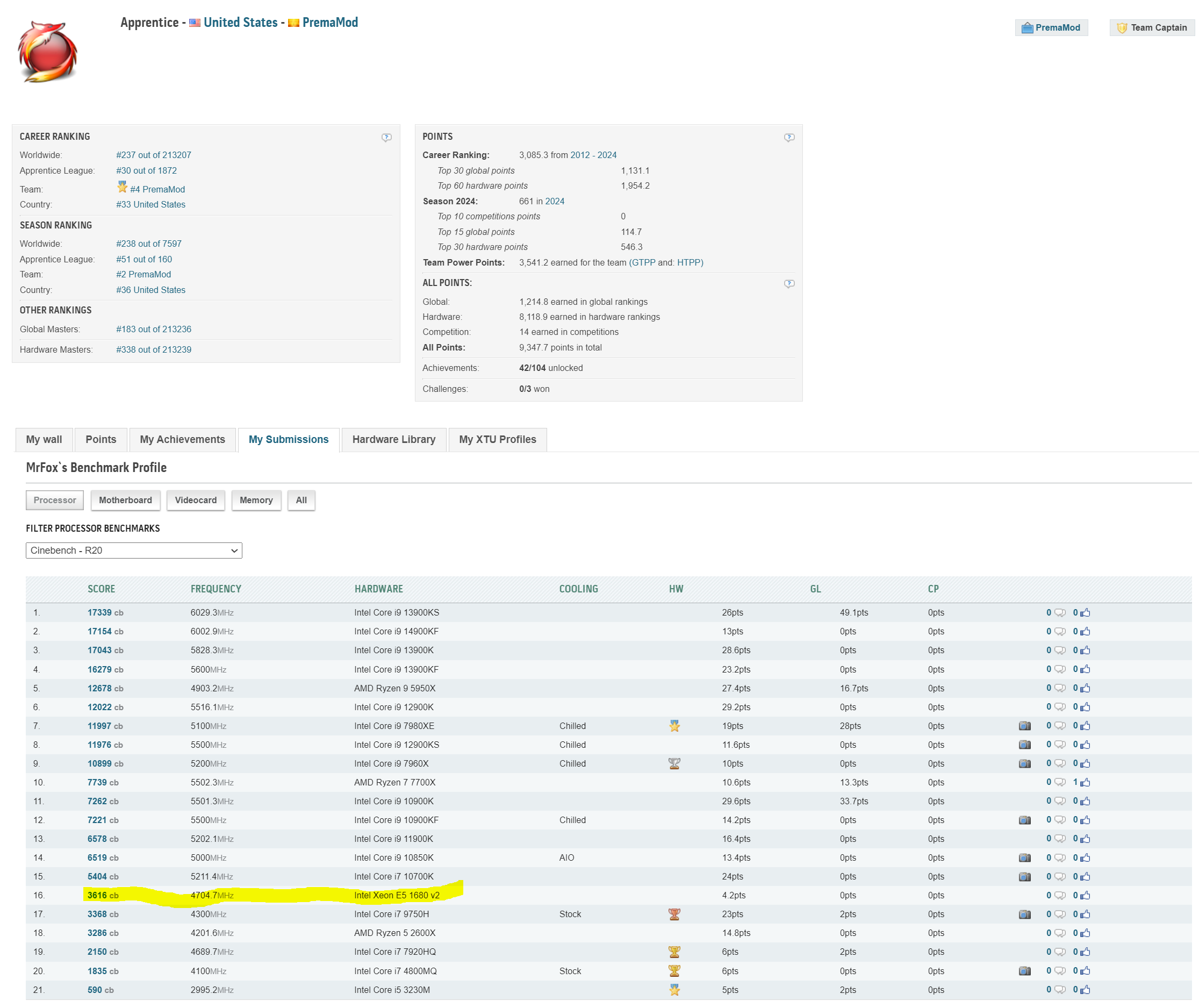Click the star medal icon beside #4 PremaMod
Viewport: 1199px width, 1008px height.
click(122, 187)
